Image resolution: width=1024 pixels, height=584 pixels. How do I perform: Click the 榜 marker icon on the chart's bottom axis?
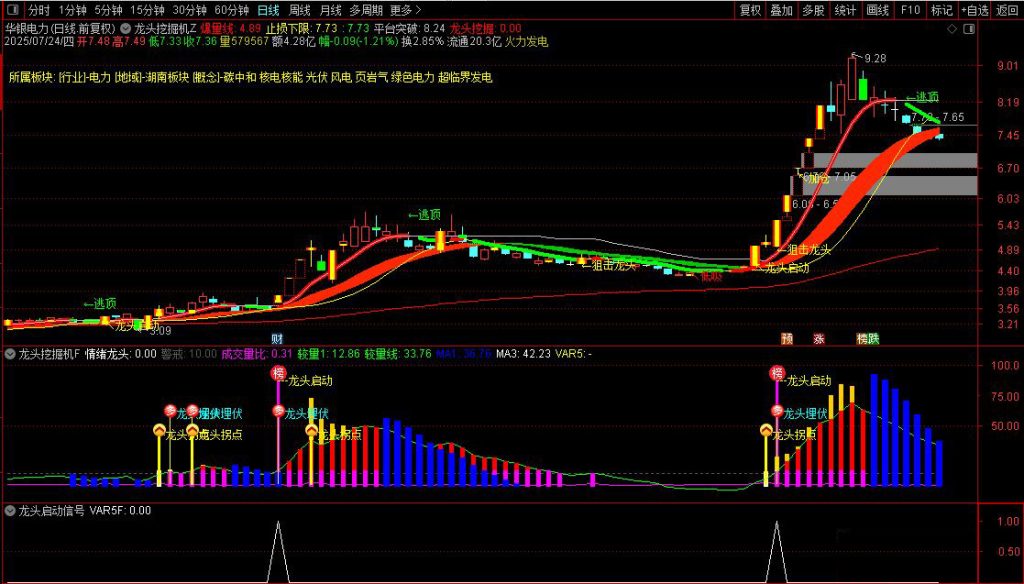point(861,339)
